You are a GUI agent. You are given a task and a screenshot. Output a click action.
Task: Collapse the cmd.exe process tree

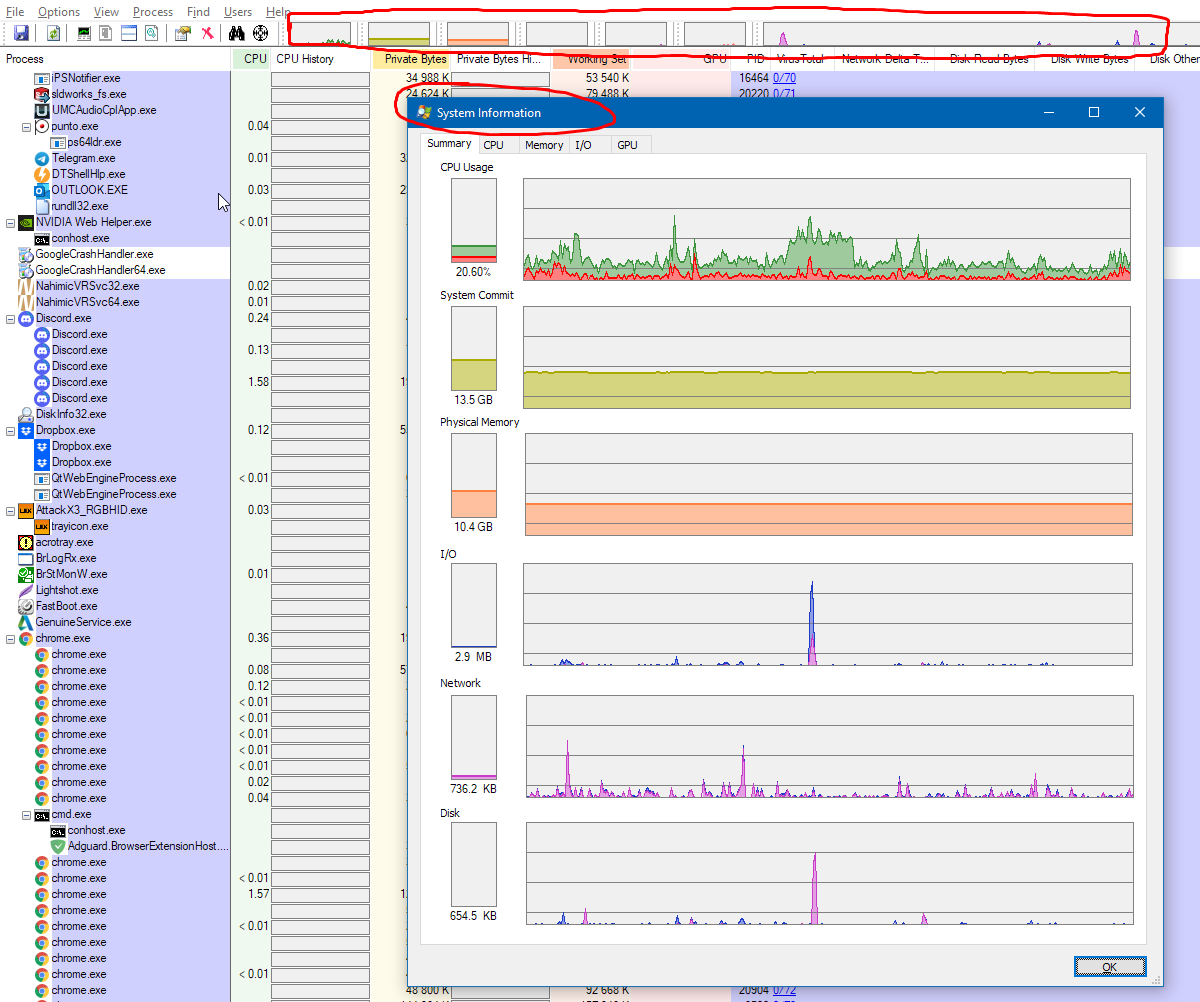click(26, 814)
